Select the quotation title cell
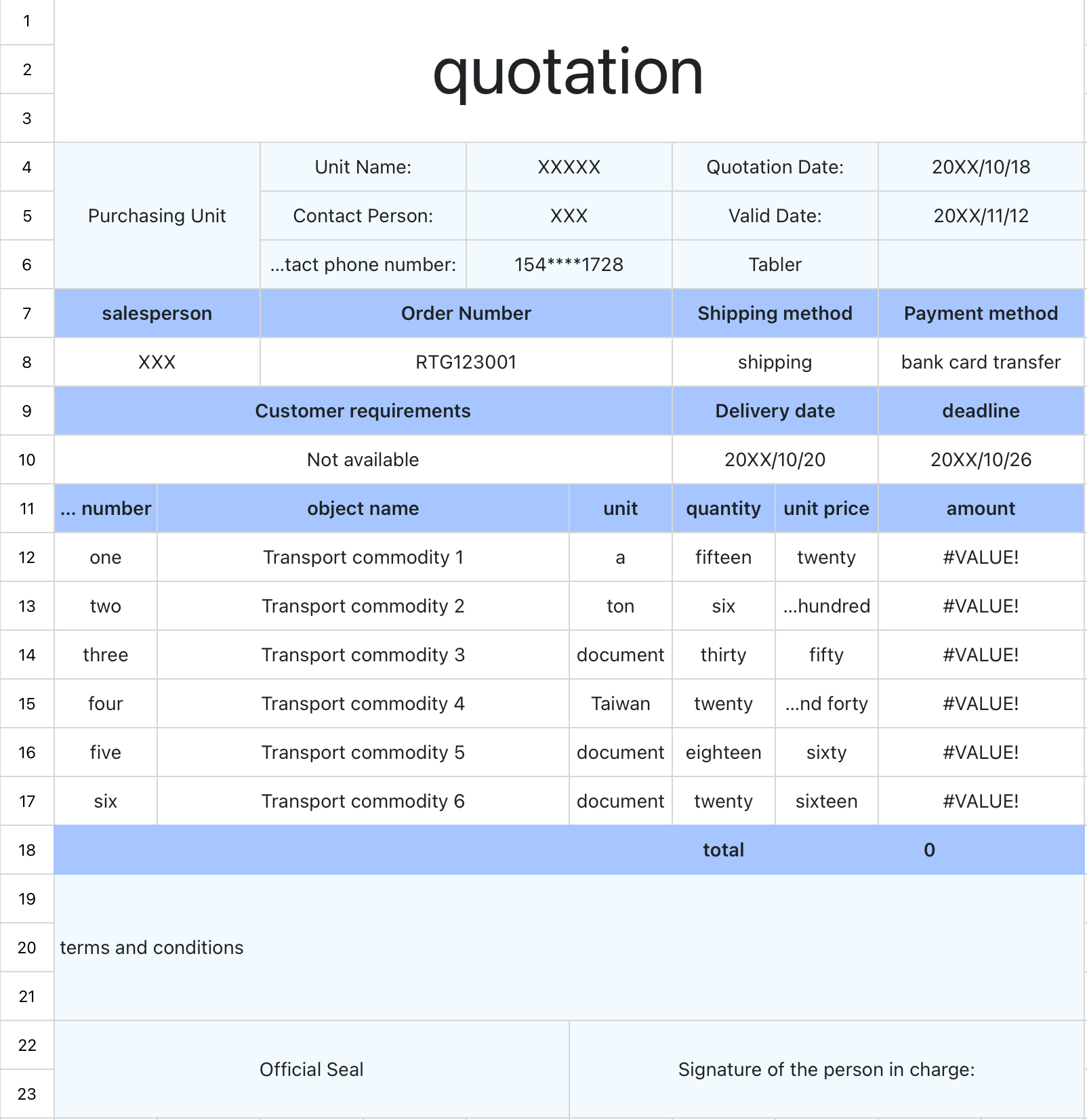 coord(569,70)
